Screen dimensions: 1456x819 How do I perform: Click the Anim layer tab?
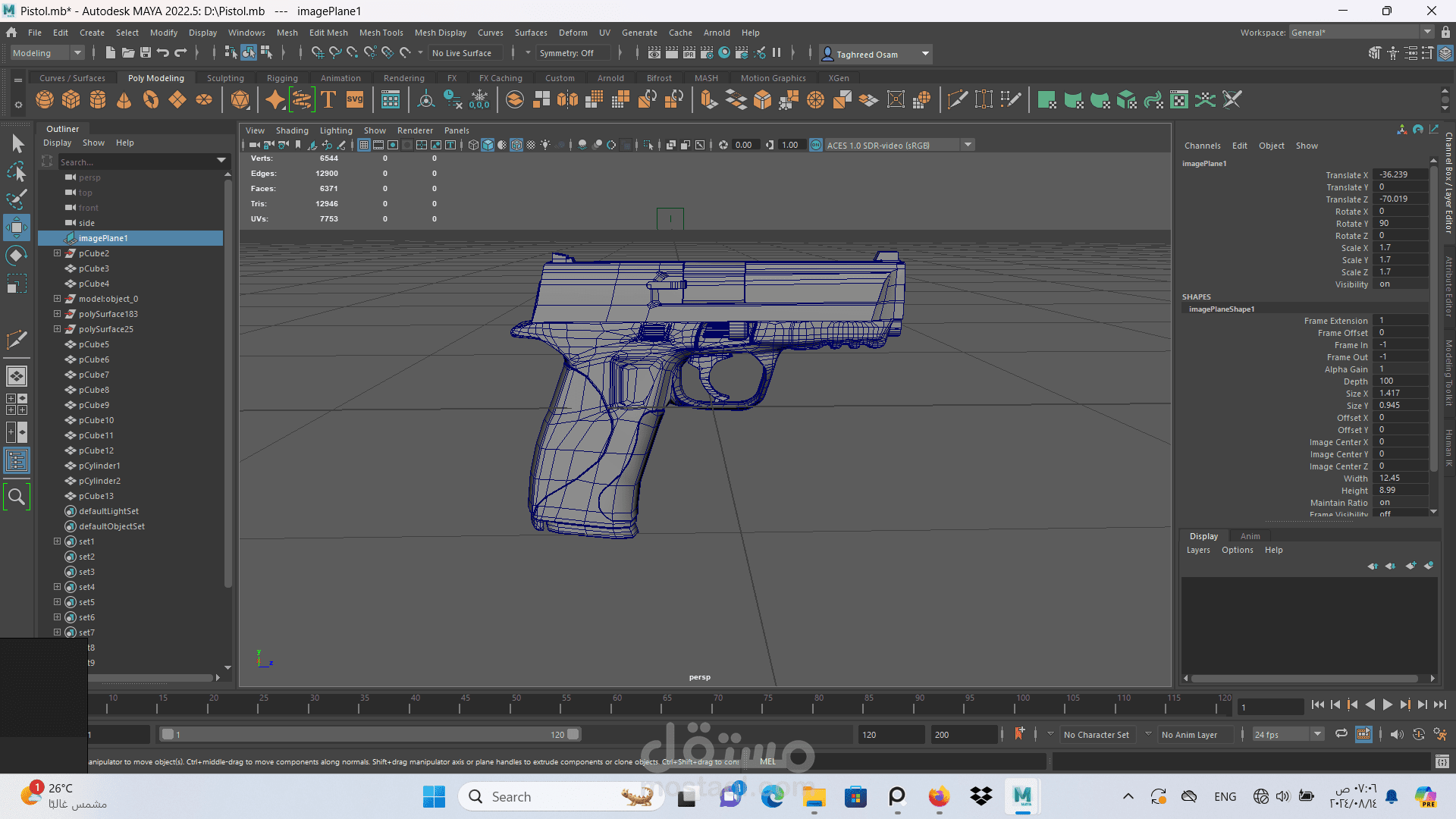click(x=1250, y=536)
